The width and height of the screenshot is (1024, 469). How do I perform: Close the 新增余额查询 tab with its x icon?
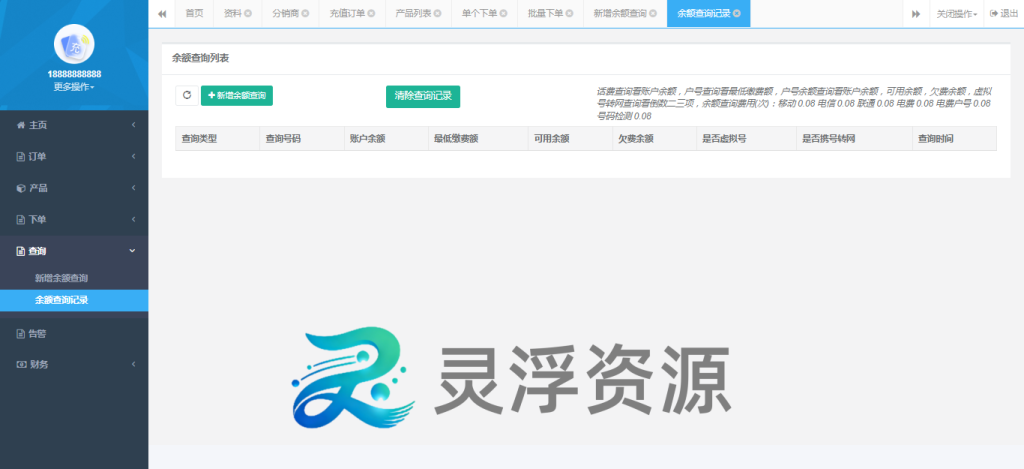pos(653,14)
